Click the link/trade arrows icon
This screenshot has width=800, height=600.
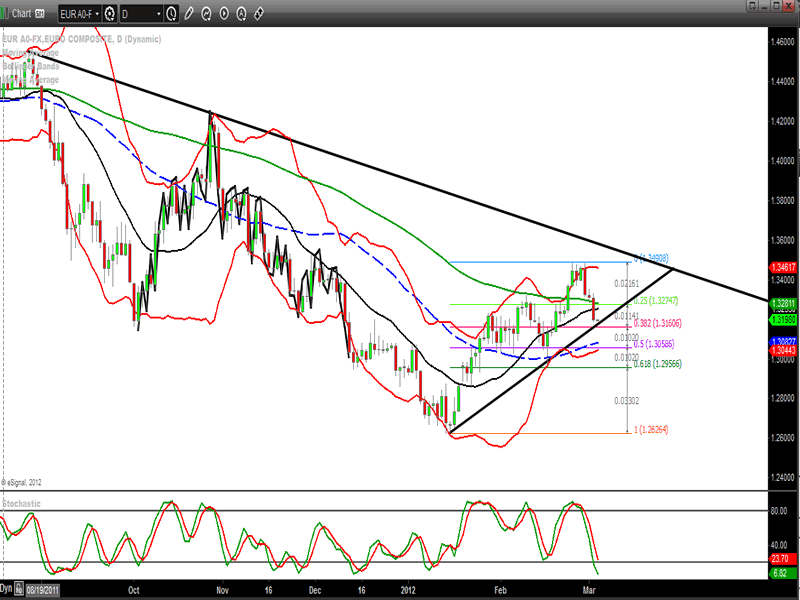[x=259, y=14]
